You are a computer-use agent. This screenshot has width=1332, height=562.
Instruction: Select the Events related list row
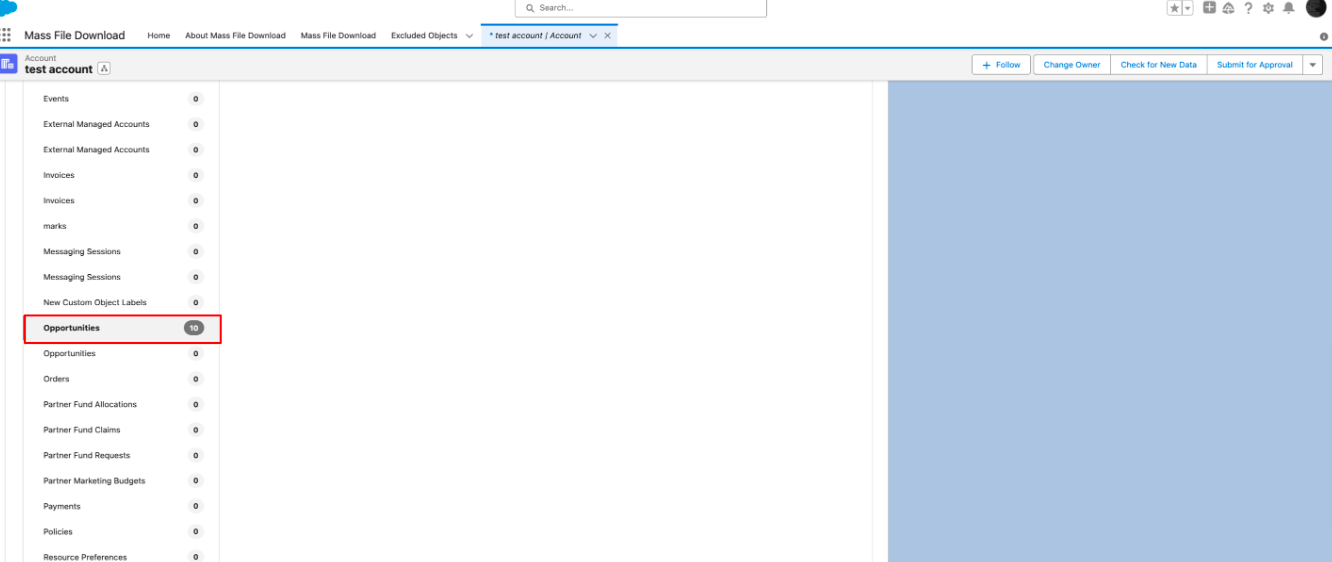122,99
